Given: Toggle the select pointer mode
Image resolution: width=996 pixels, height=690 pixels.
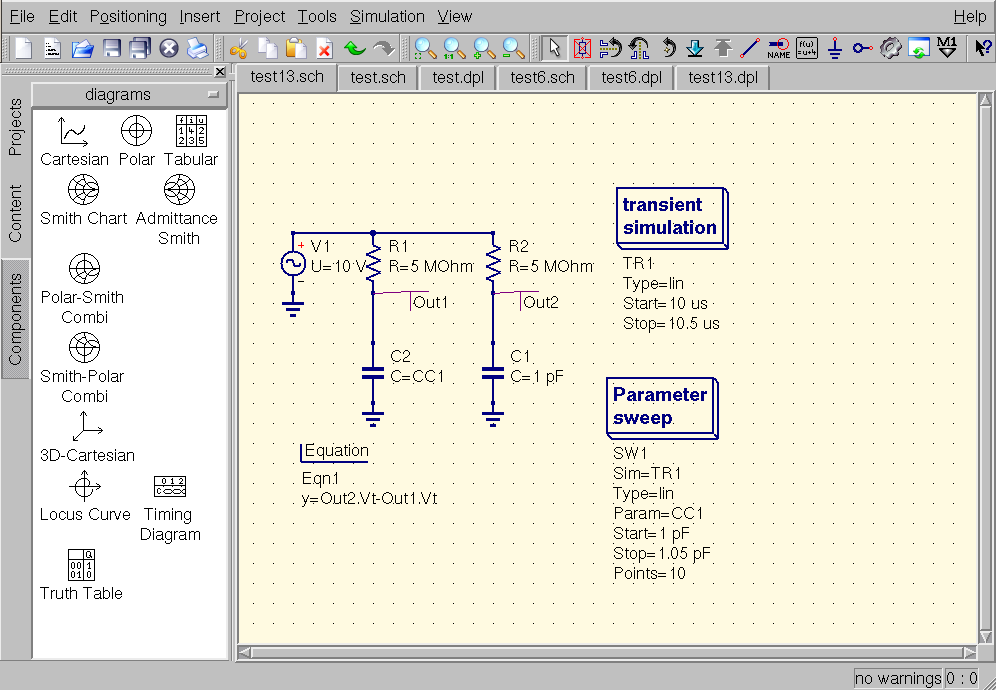Looking at the screenshot, I should [555, 48].
